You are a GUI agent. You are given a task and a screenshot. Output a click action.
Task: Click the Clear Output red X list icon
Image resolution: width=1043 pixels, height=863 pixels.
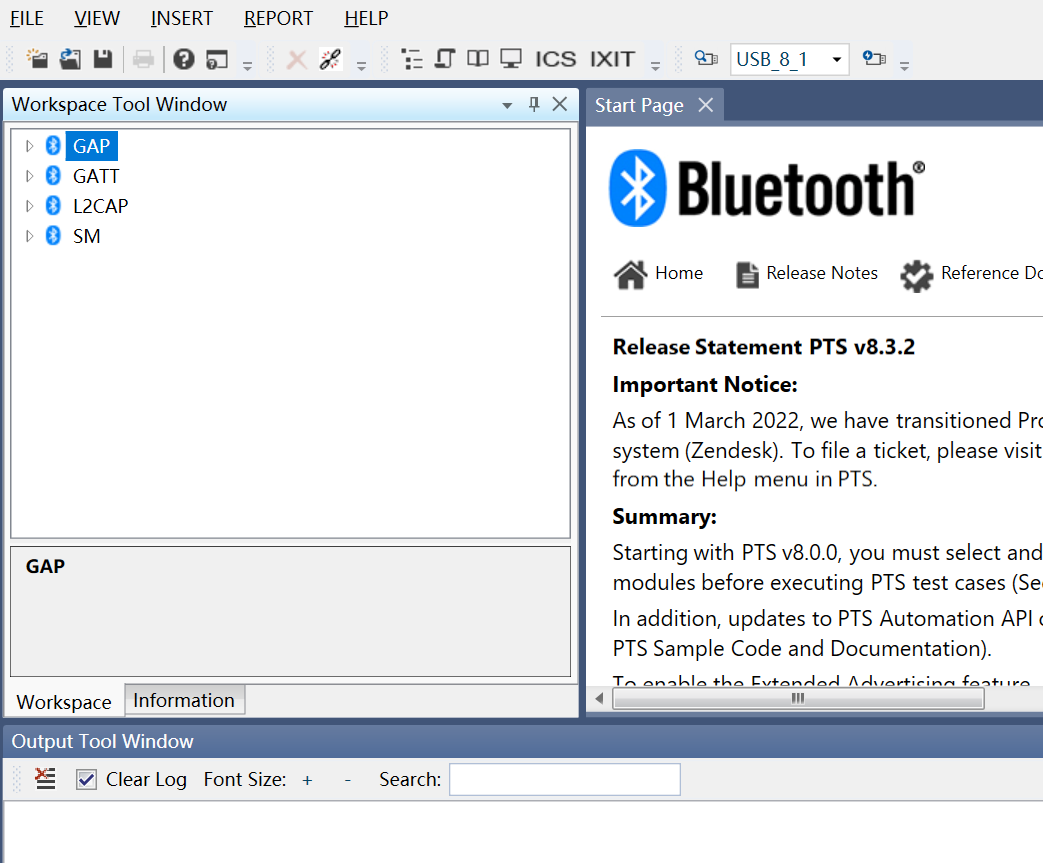[x=45, y=778]
